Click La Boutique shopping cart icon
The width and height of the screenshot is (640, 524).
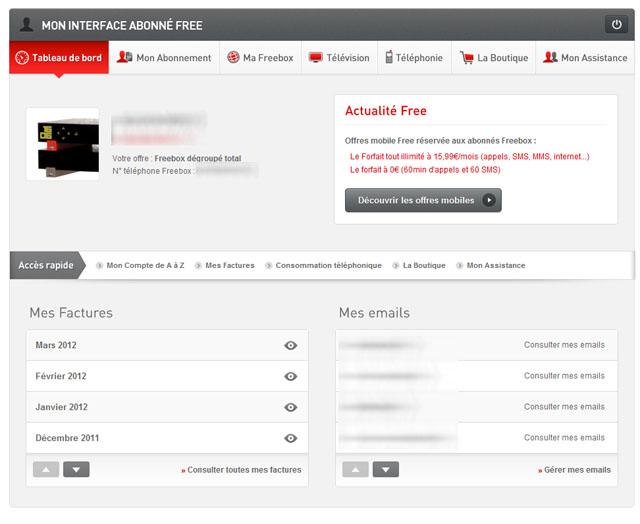466,58
